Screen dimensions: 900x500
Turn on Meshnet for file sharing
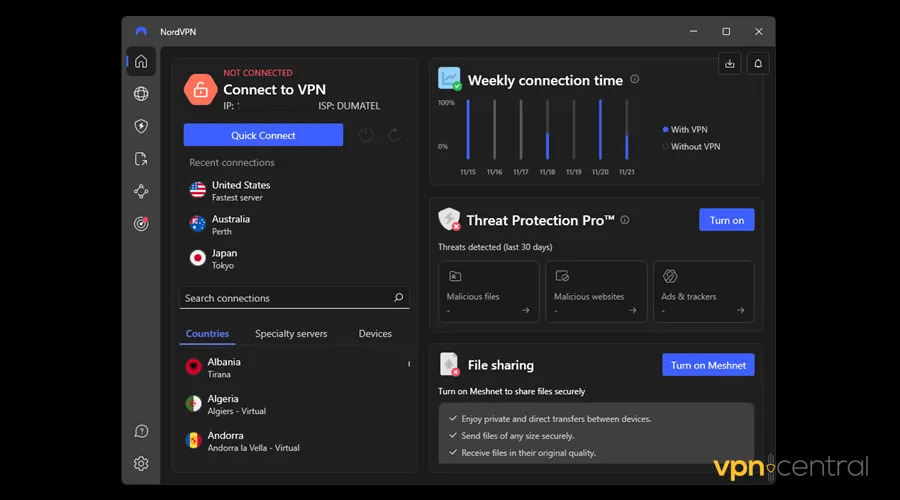tap(708, 365)
